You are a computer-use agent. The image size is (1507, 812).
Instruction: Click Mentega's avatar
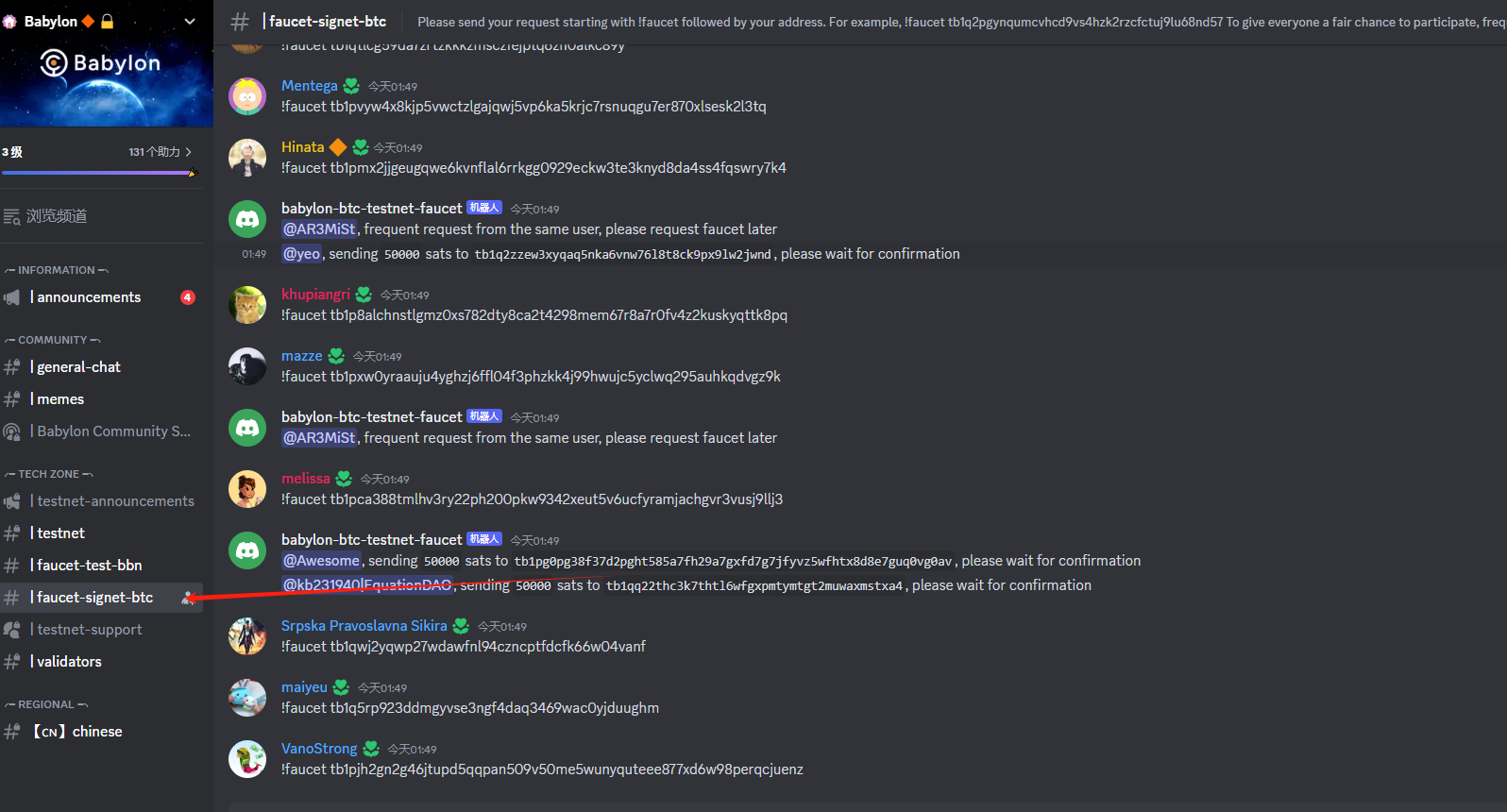(x=247, y=96)
